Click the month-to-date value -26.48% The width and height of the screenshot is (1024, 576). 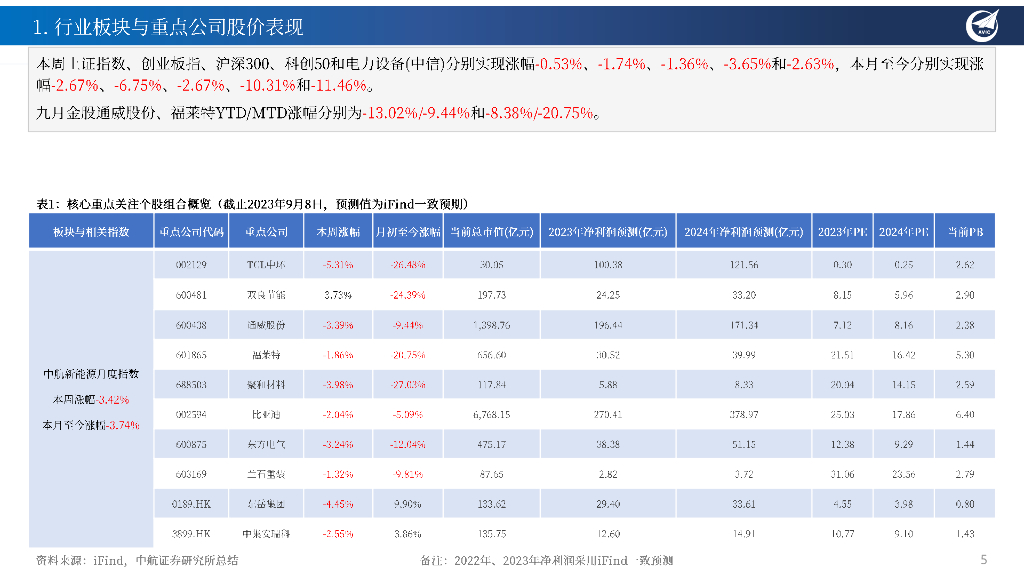pos(408,264)
